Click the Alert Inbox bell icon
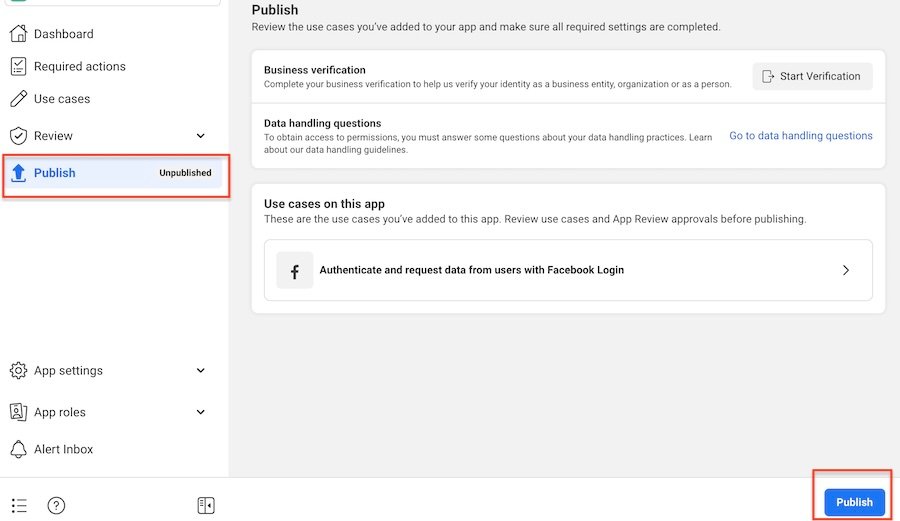 click(18, 449)
